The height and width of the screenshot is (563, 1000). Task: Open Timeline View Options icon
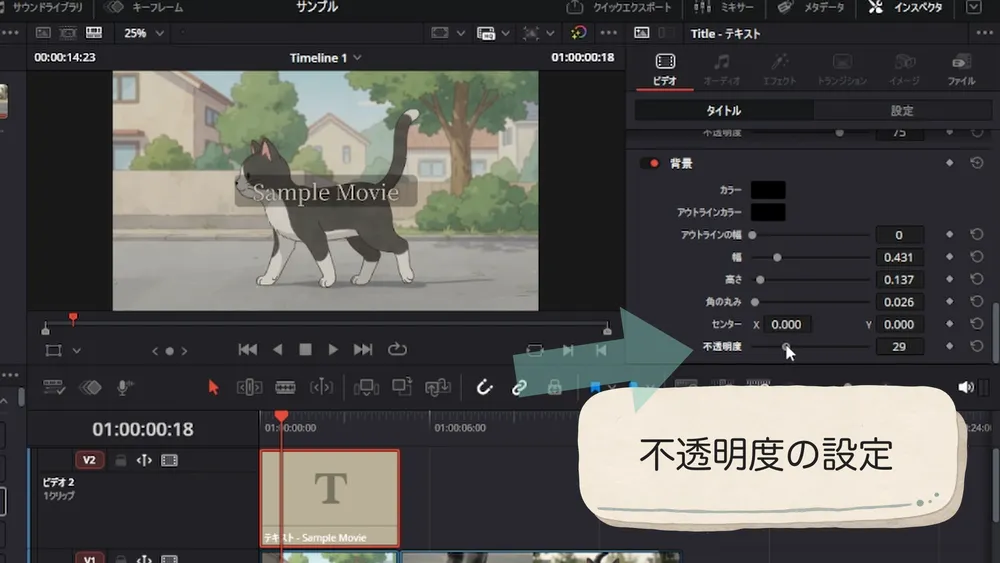click(x=54, y=387)
